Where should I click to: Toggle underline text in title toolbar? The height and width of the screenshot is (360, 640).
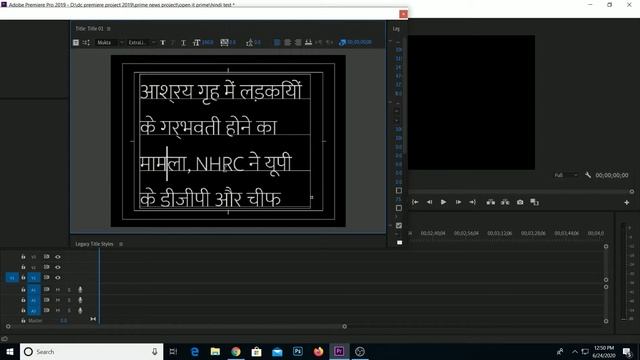point(183,42)
